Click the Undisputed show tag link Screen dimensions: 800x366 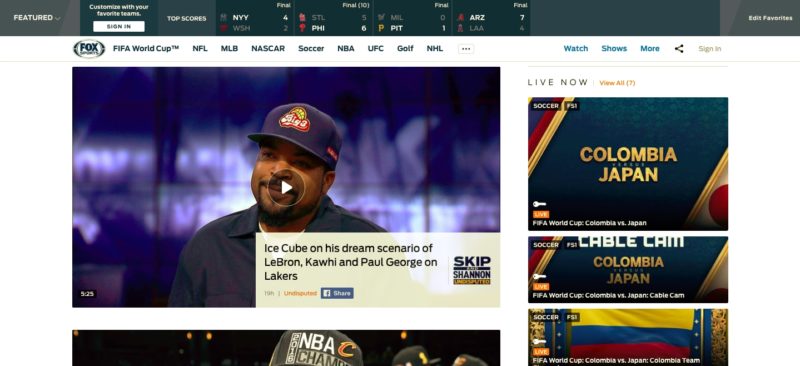[x=300, y=294]
